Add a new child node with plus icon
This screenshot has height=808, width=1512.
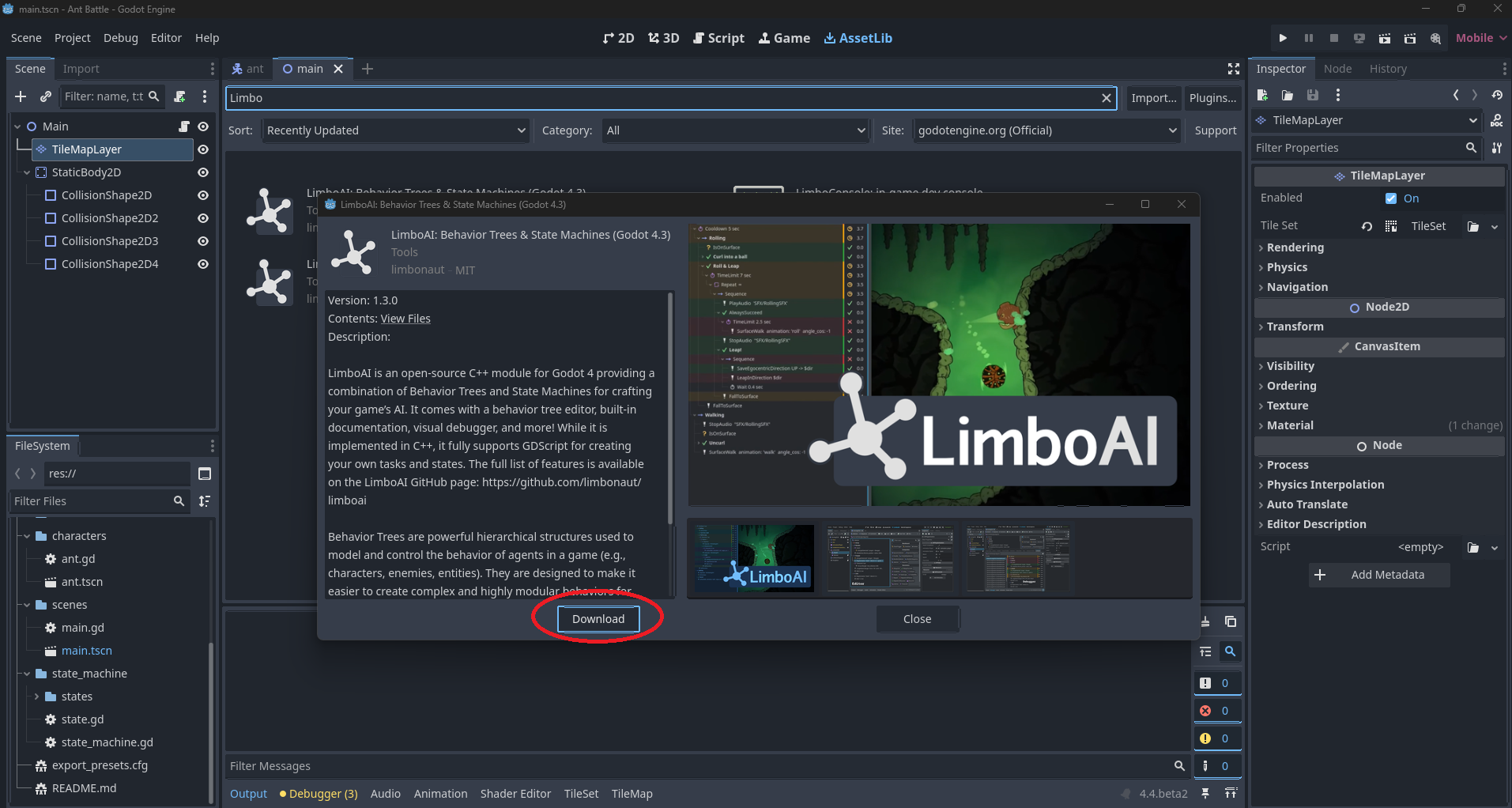click(x=21, y=96)
